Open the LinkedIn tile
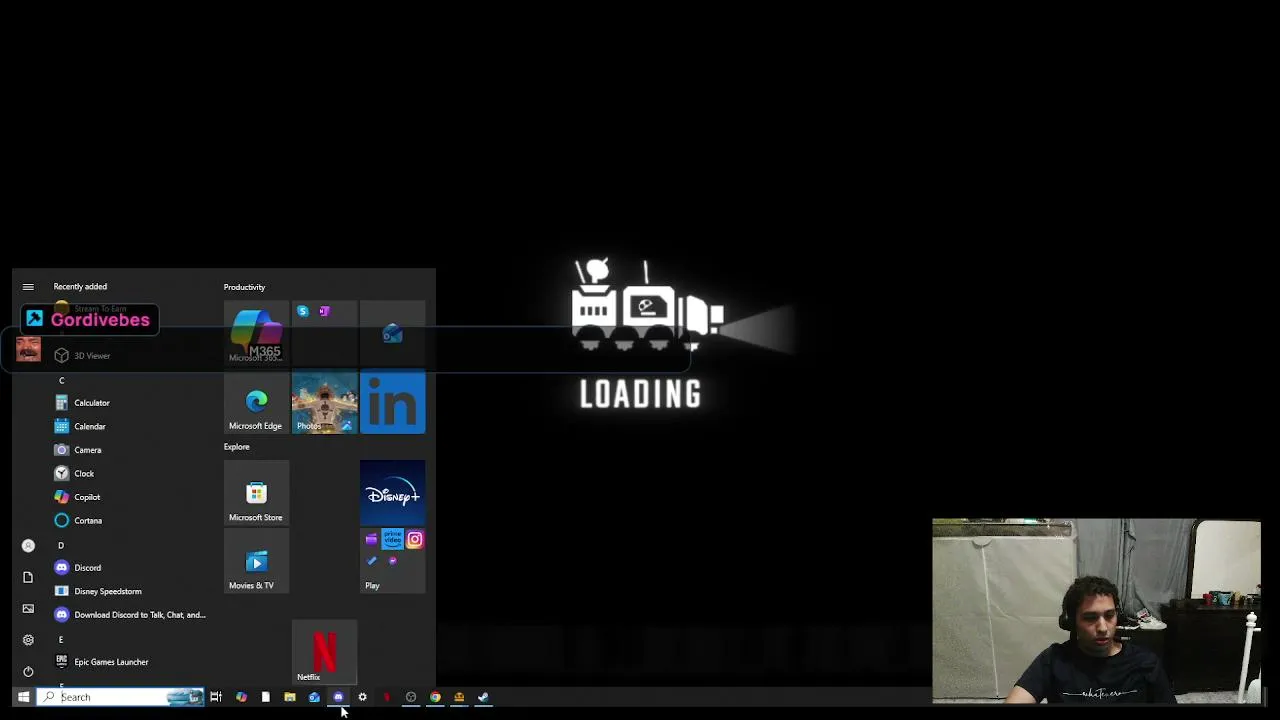This screenshot has width=1280, height=720. pos(392,402)
